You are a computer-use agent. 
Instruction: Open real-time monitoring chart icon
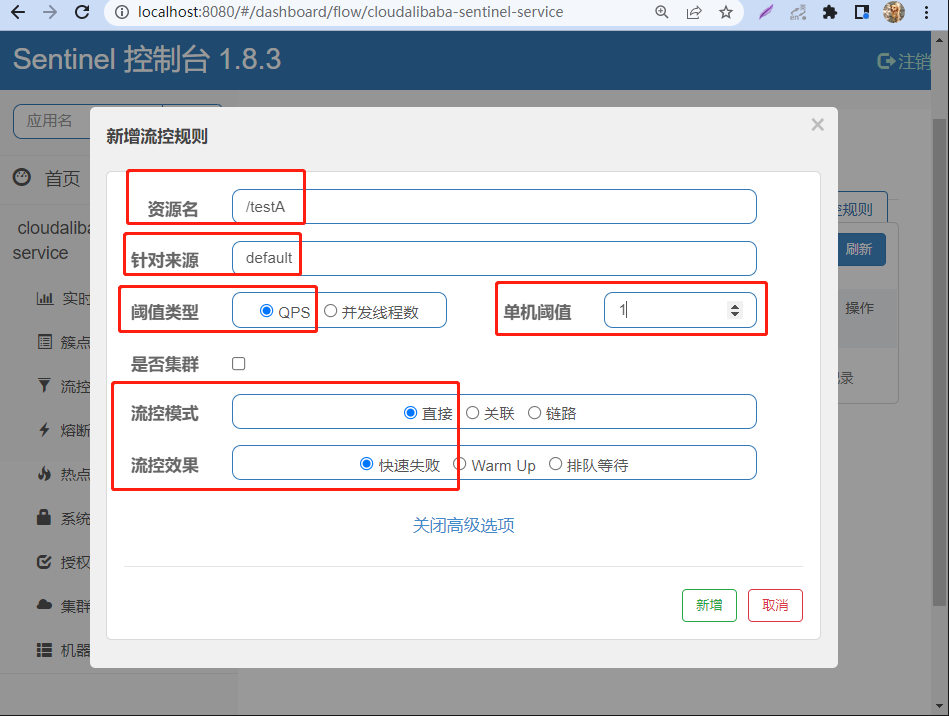tap(45, 298)
